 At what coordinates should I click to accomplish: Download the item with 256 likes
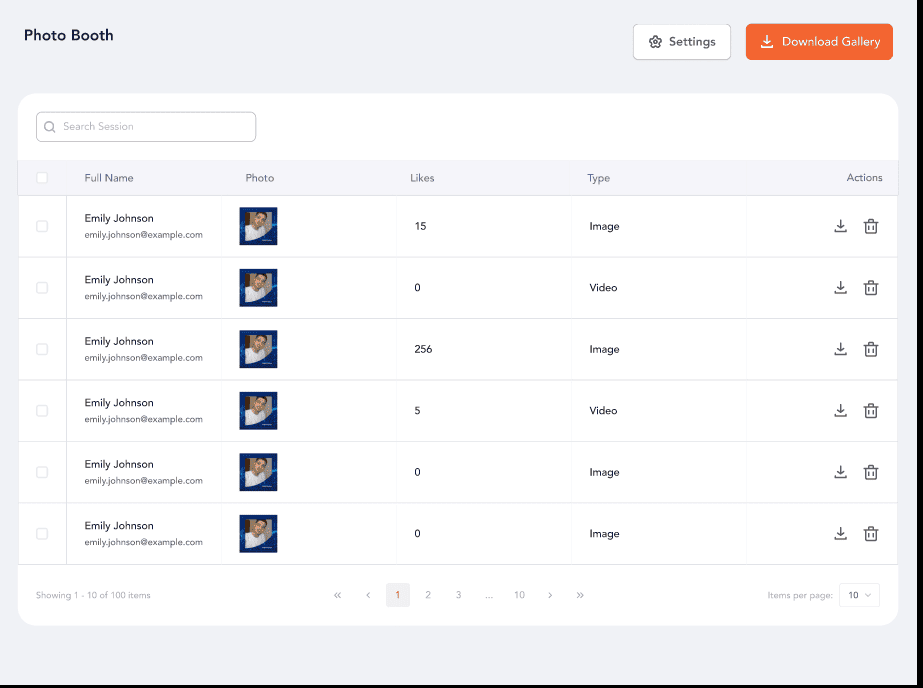840,349
